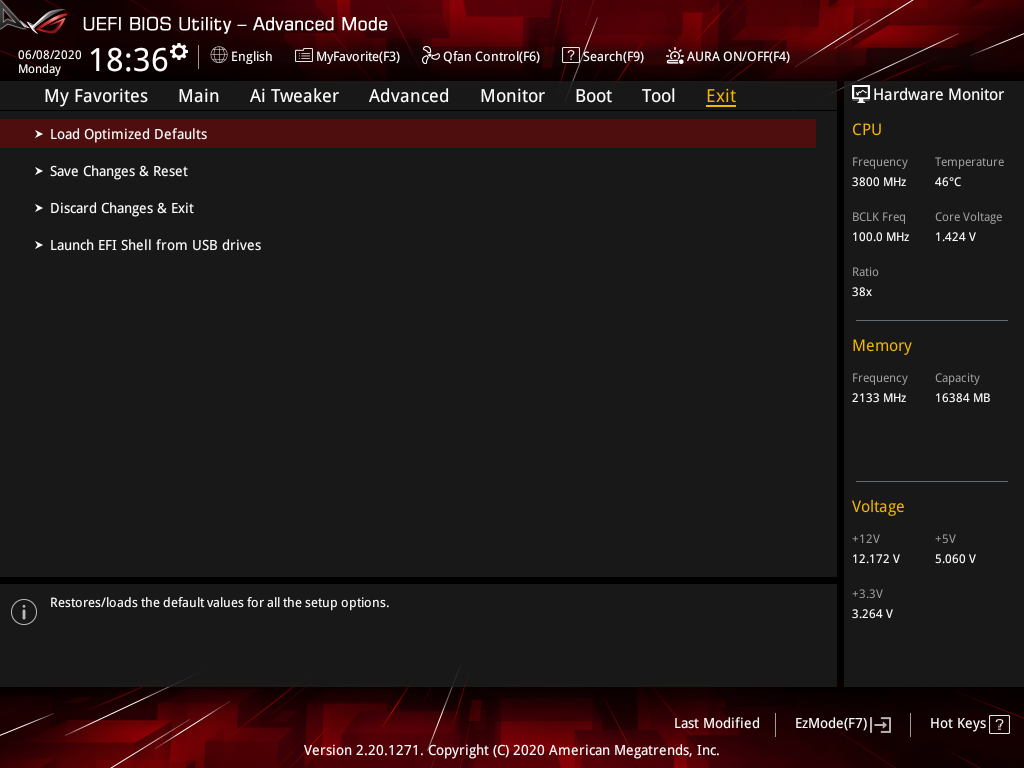Click the 18:36 clock time
Image resolution: width=1024 pixels, height=768 pixels.
(x=129, y=60)
